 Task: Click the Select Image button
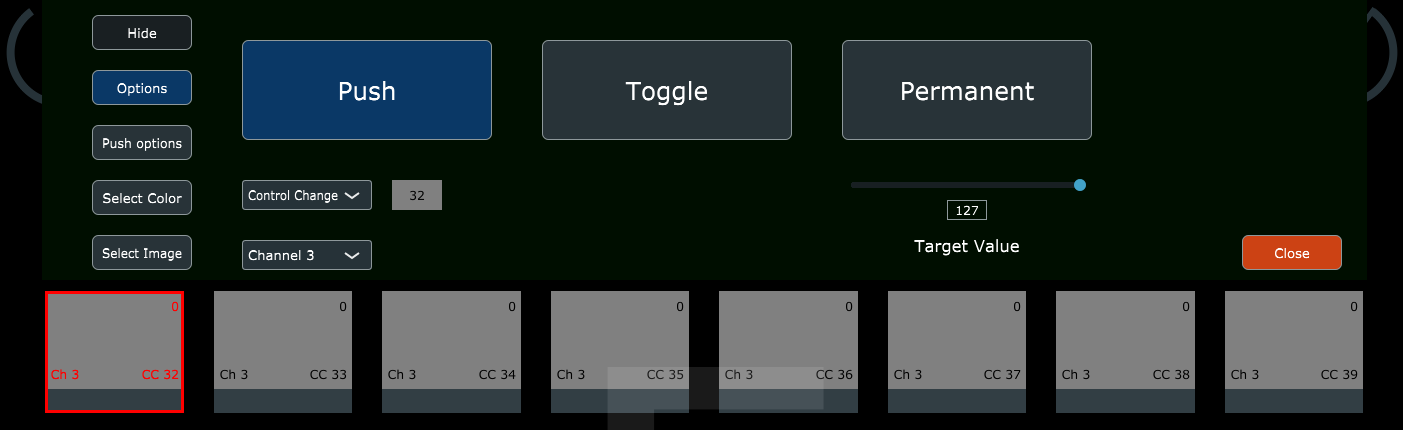(142, 253)
